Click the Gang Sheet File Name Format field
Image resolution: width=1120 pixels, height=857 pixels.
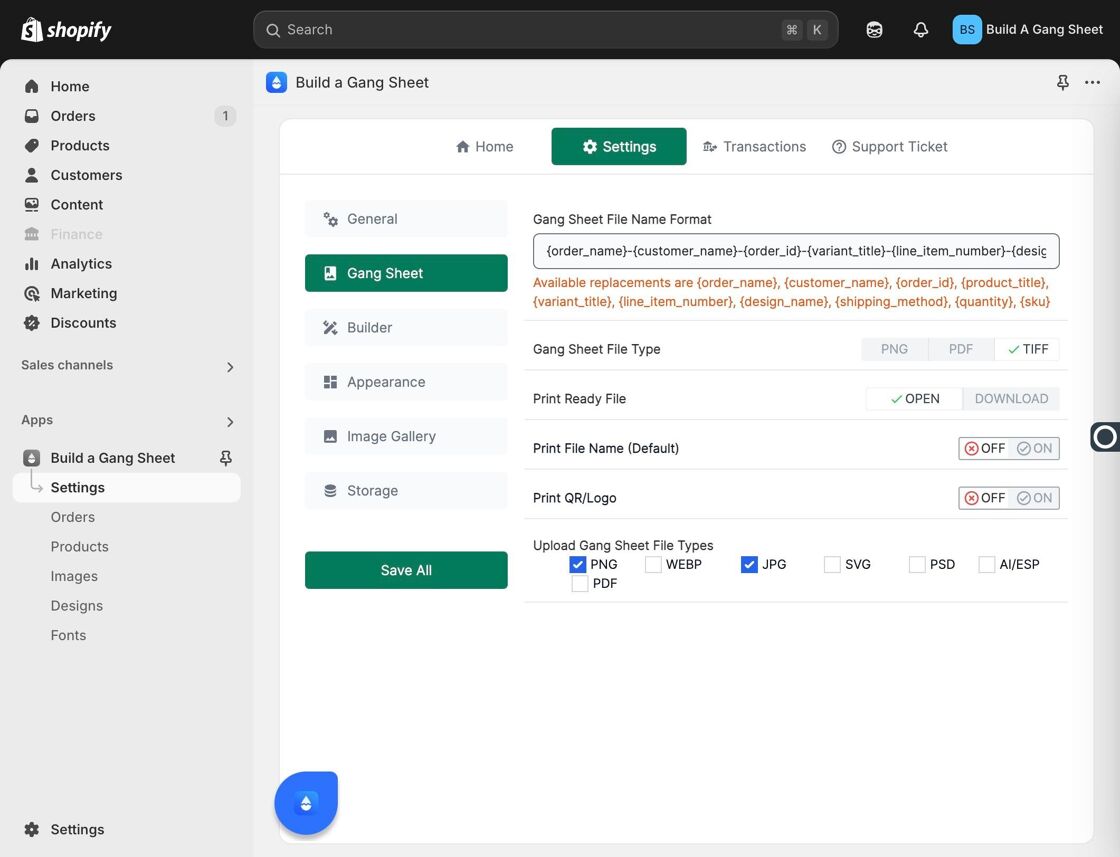pyautogui.click(x=796, y=251)
